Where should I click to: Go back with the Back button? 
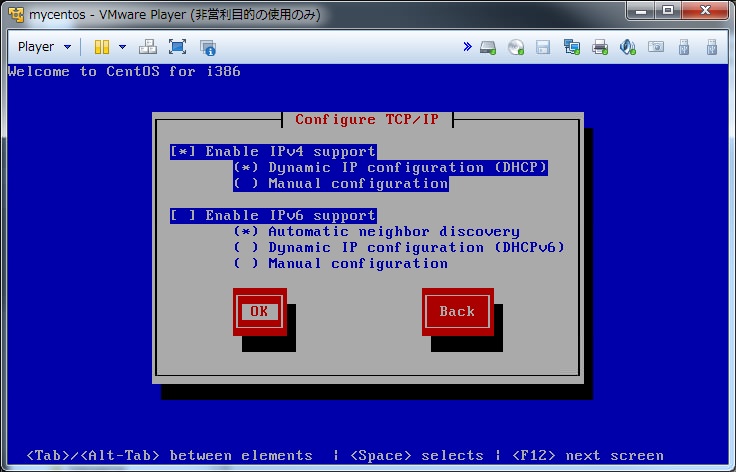tap(458, 312)
